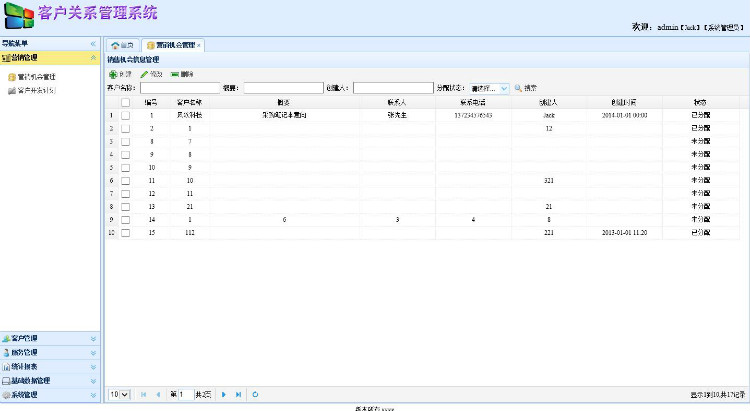The image size is (750, 411).
Task: Click the 联系电话 column header
Action: click(473, 102)
